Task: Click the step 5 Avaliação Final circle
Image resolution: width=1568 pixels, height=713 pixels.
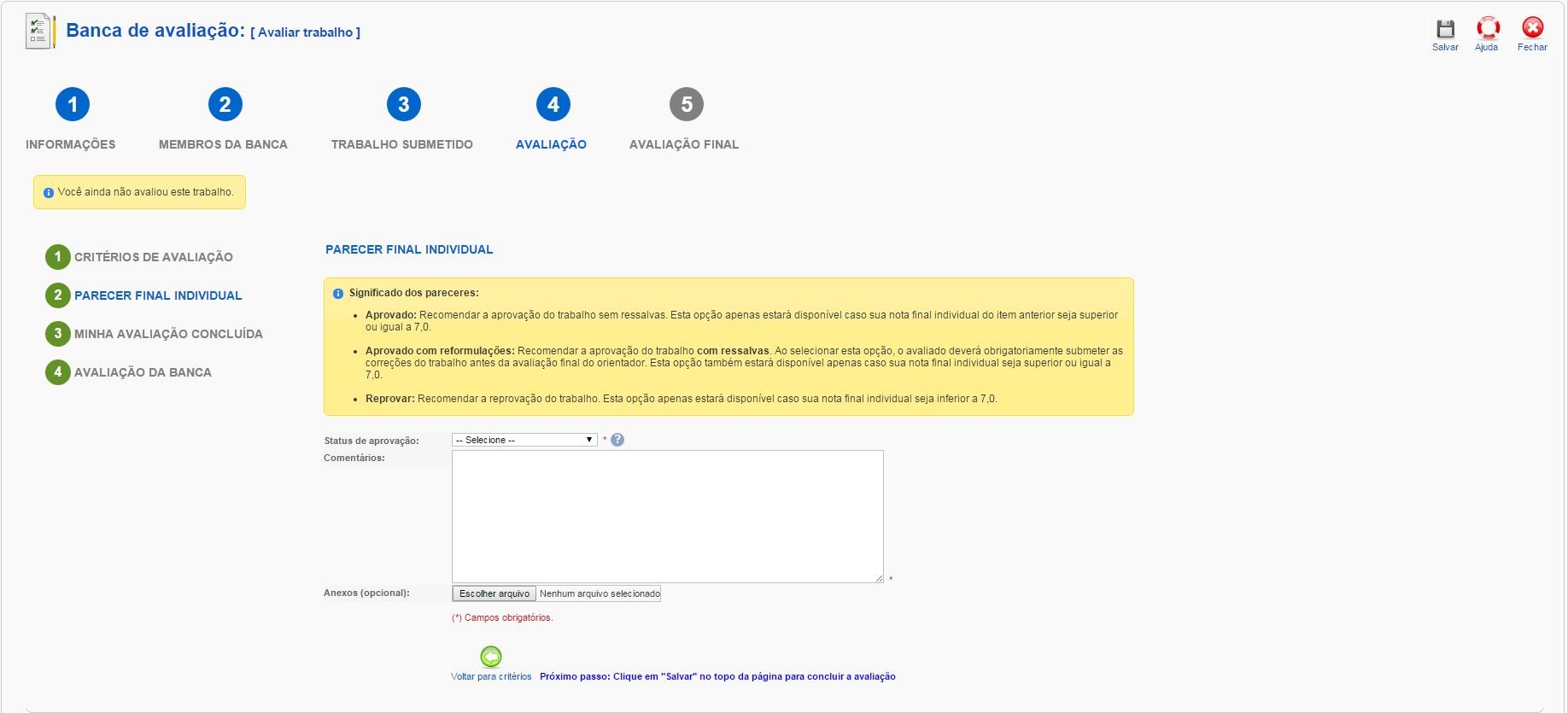Action: click(686, 105)
